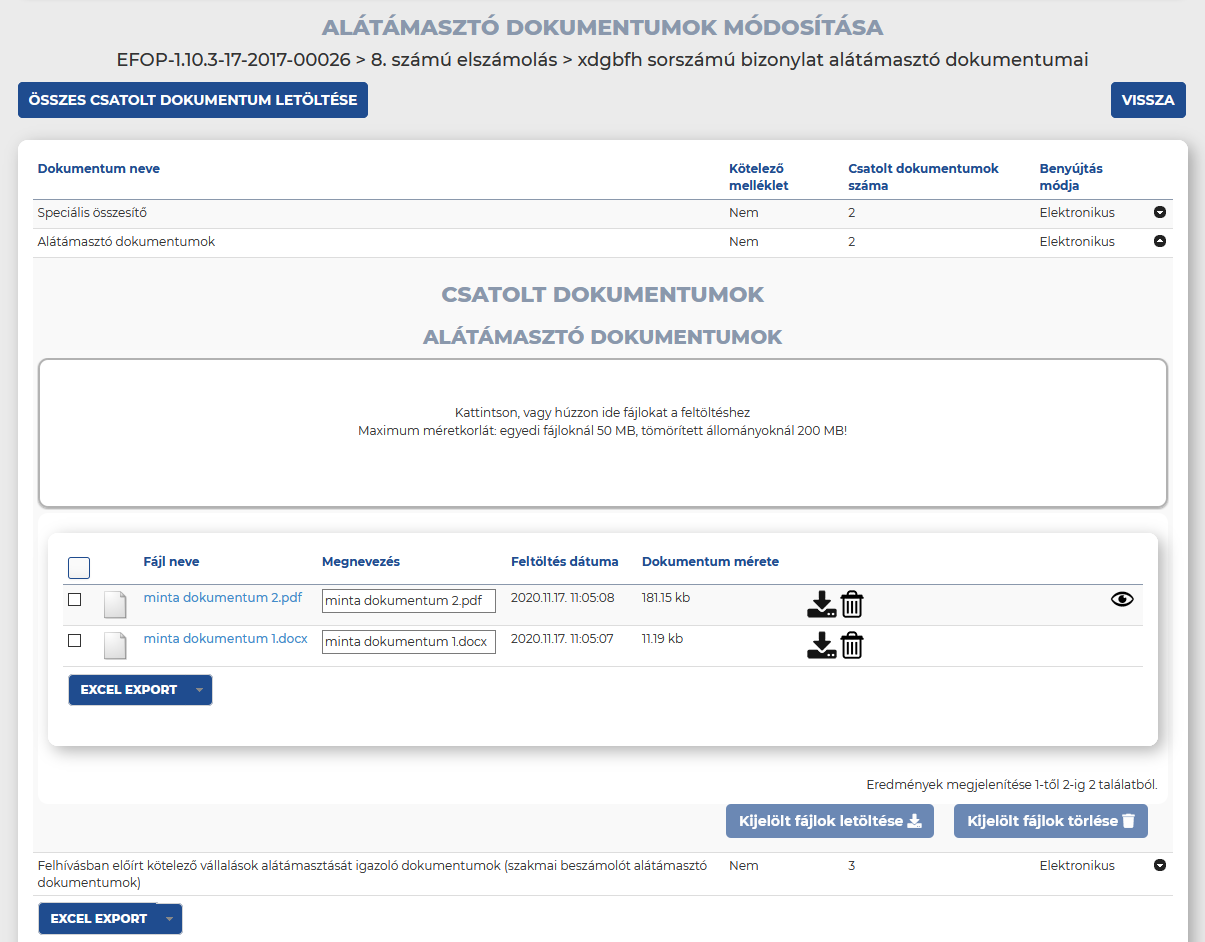1205x942 pixels.
Task: Click the file size 181.15 kb
Action: click(666, 598)
